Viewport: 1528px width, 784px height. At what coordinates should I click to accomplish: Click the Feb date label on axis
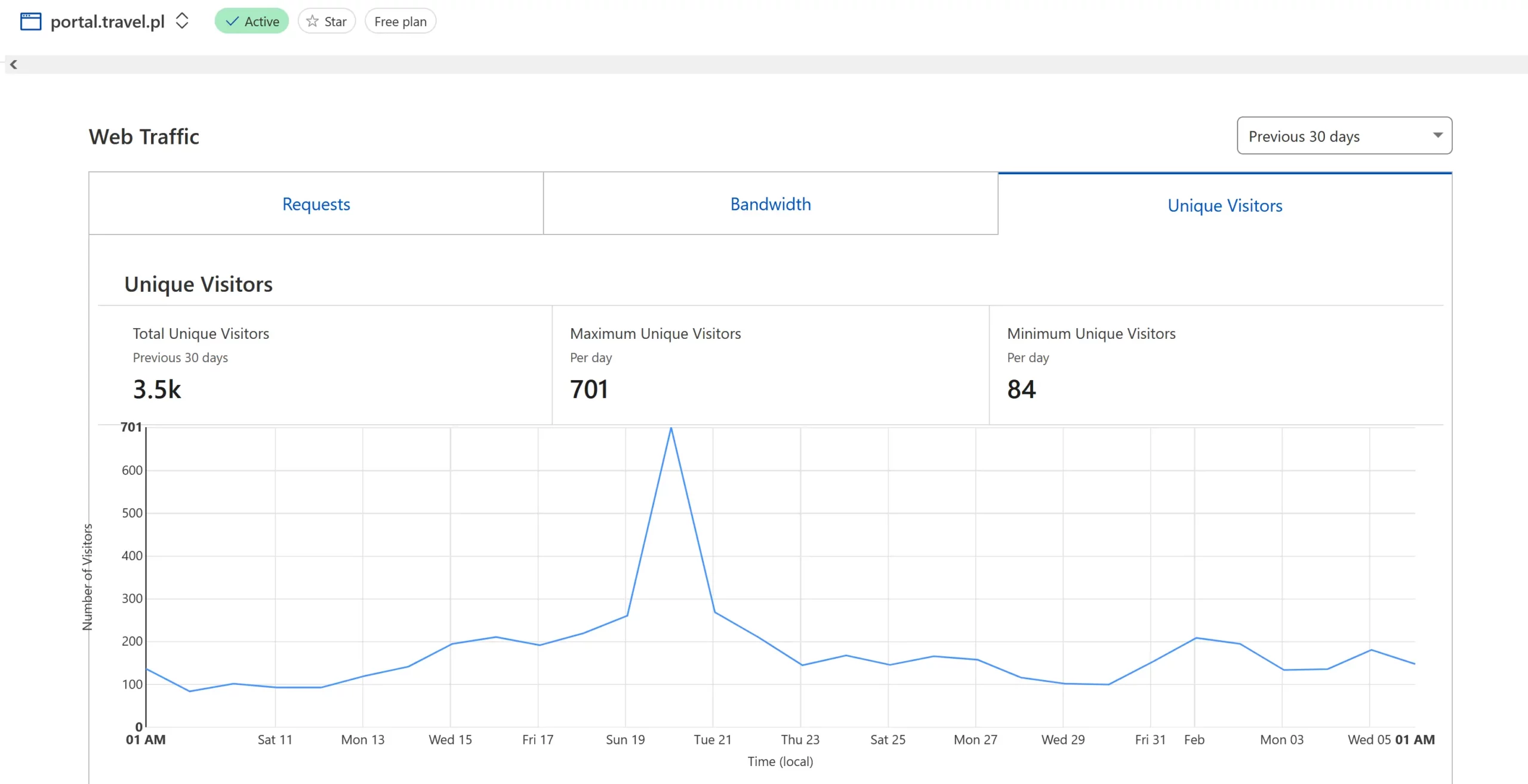[x=1194, y=740]
